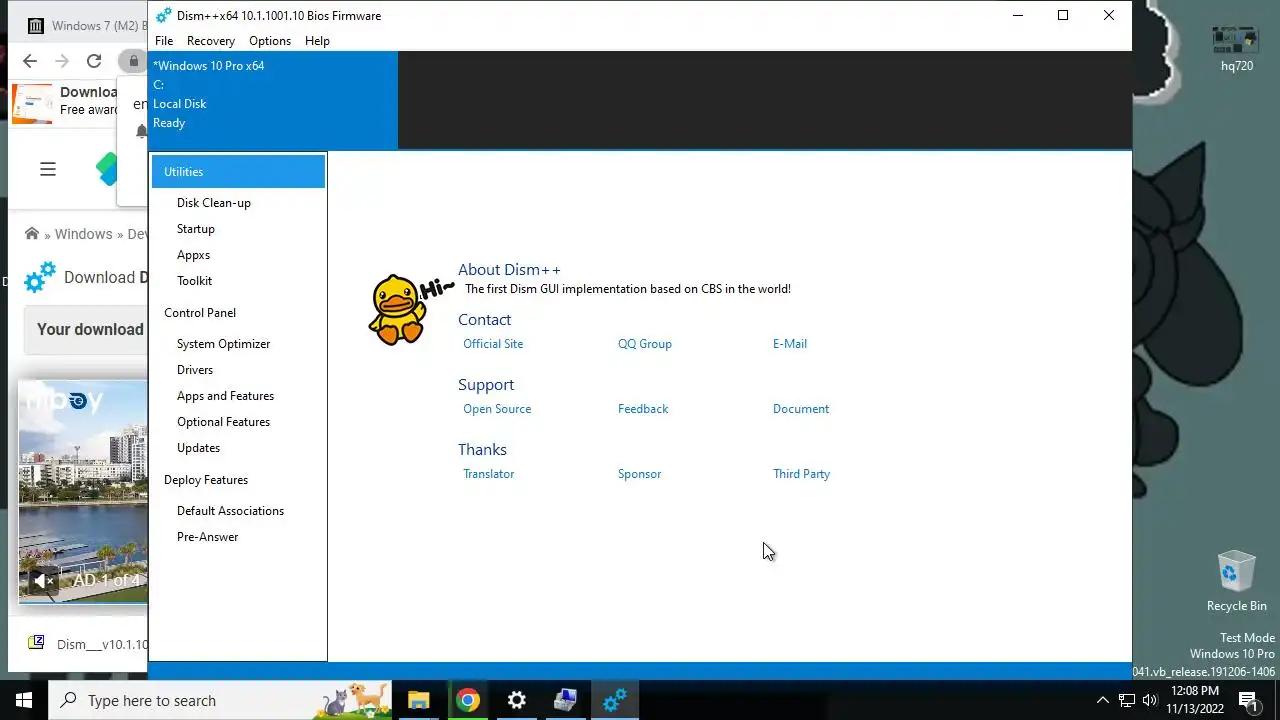Image resolution: width=1280 pixels, height=720 pixels.
Task: Click the ad video thumbnail in browser
Action: coord(83,492)
